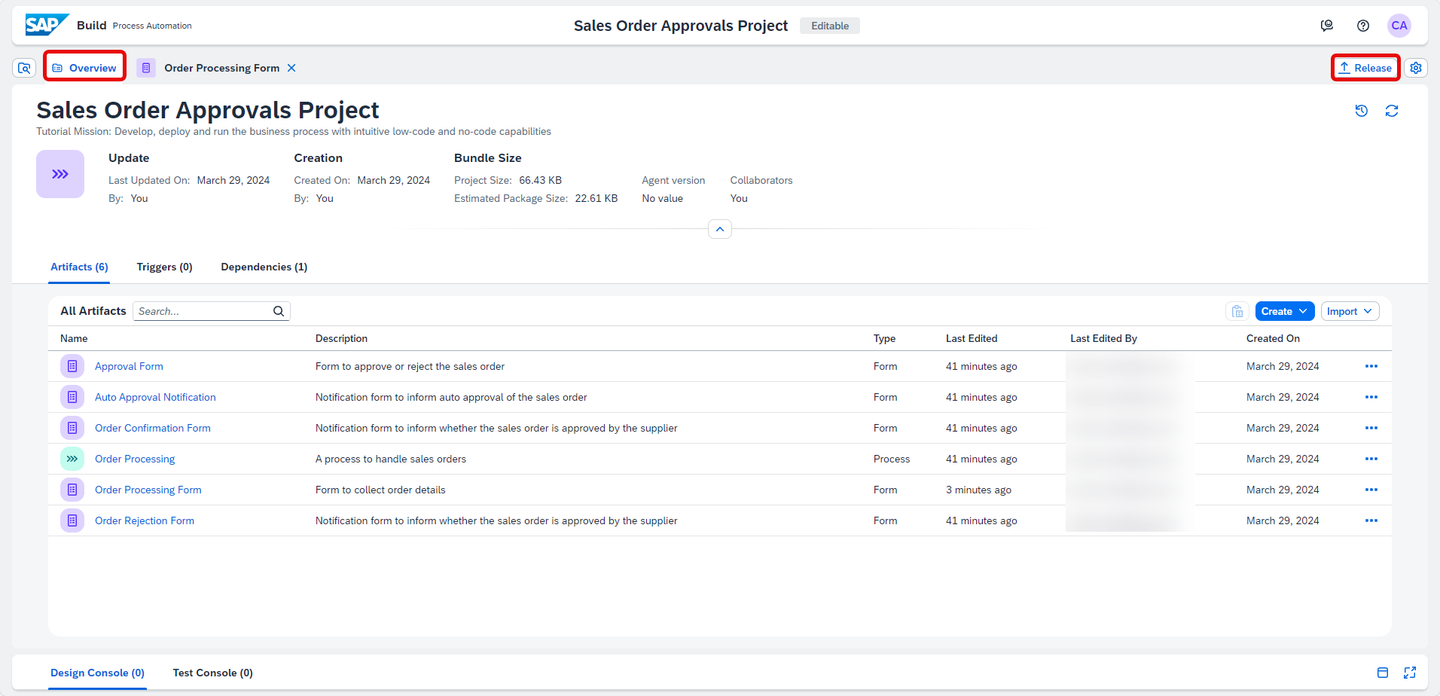Switch to the Overview tab
Image resolution: width=1440 pixels, height=696 pixels.
[x=85, y=68]
